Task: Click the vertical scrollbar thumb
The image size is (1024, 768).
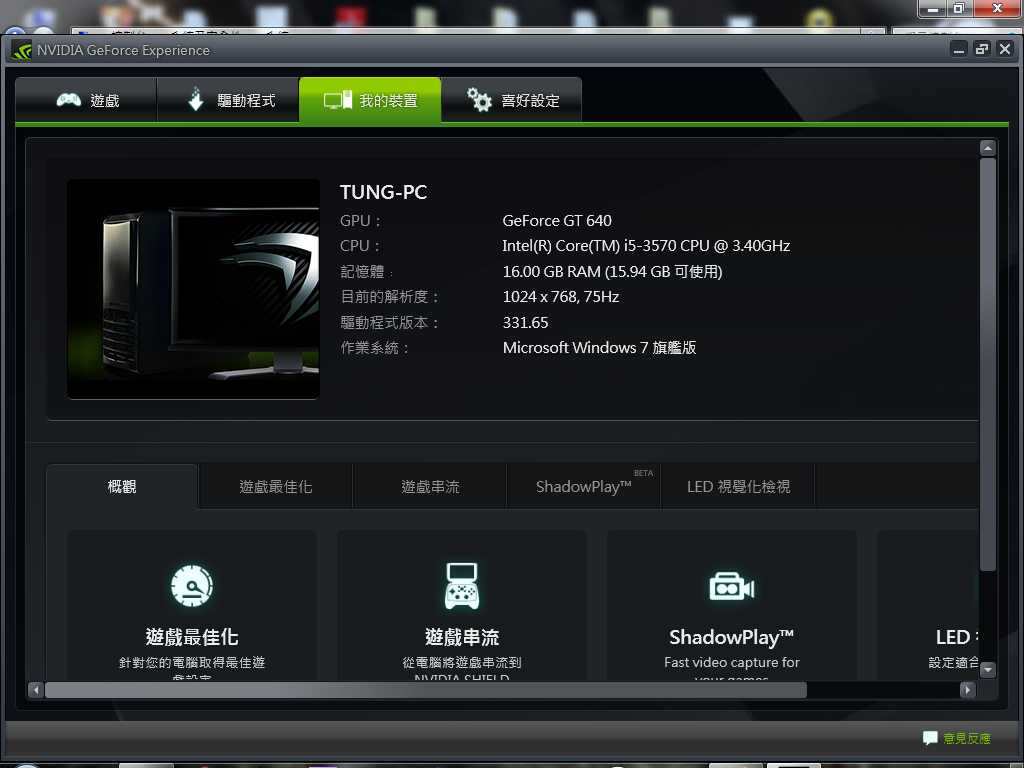Action: tap(987, 364)
